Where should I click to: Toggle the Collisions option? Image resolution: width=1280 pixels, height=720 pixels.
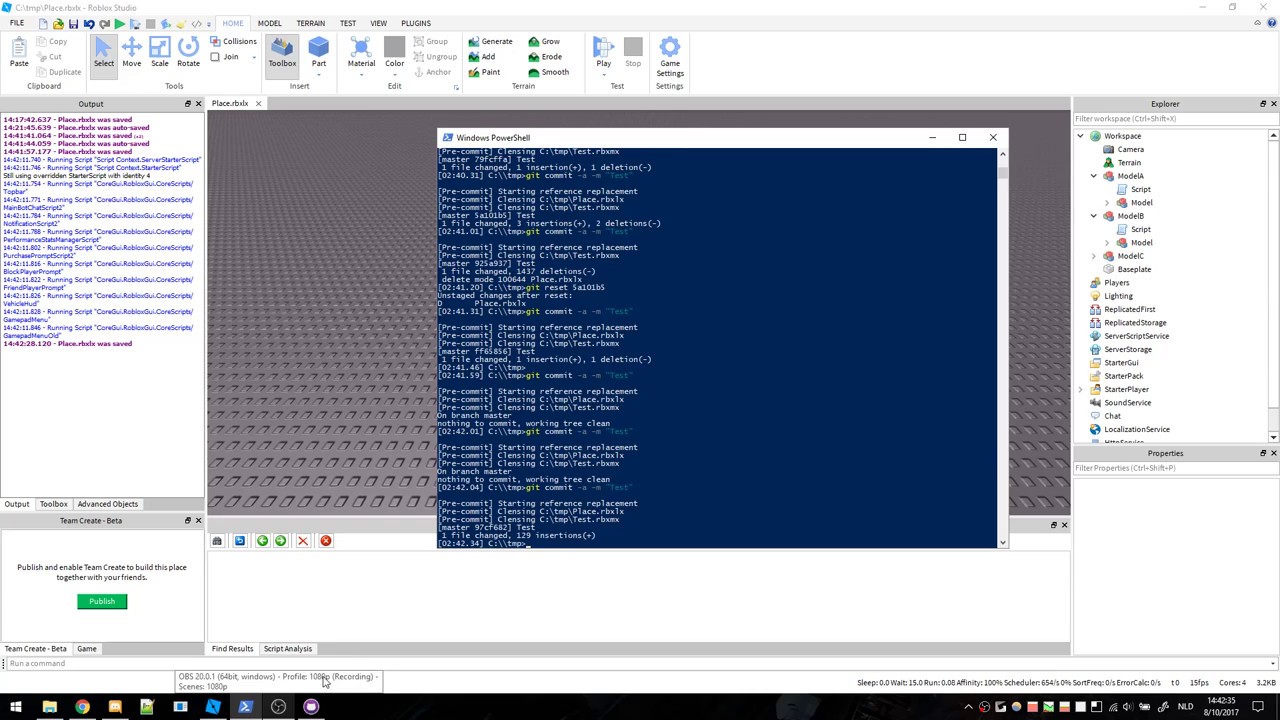[x=233, y=42]
